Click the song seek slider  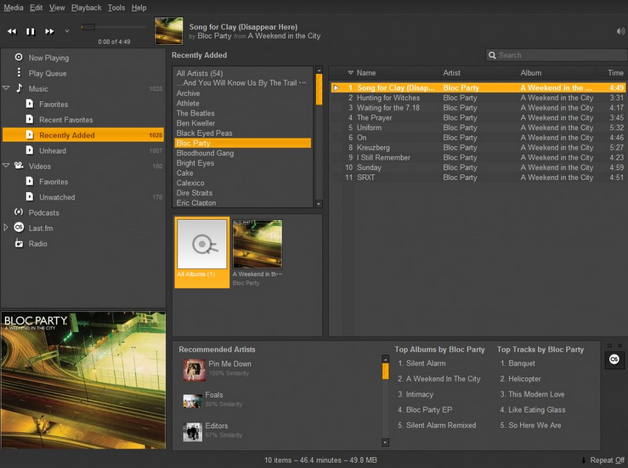point(113,28)
